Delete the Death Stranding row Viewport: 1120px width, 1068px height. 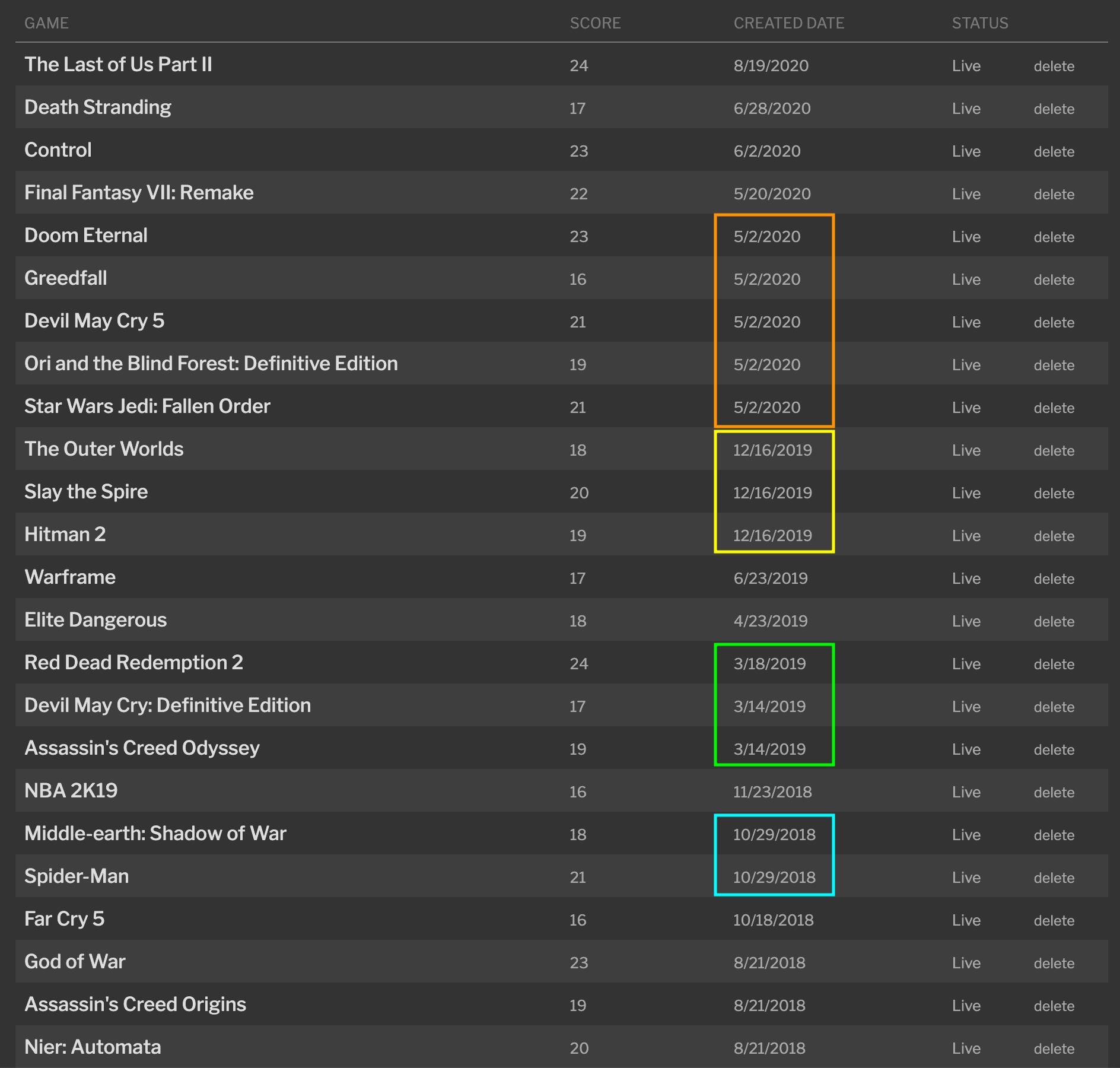pyautogui.click(x=1054, y=109)
